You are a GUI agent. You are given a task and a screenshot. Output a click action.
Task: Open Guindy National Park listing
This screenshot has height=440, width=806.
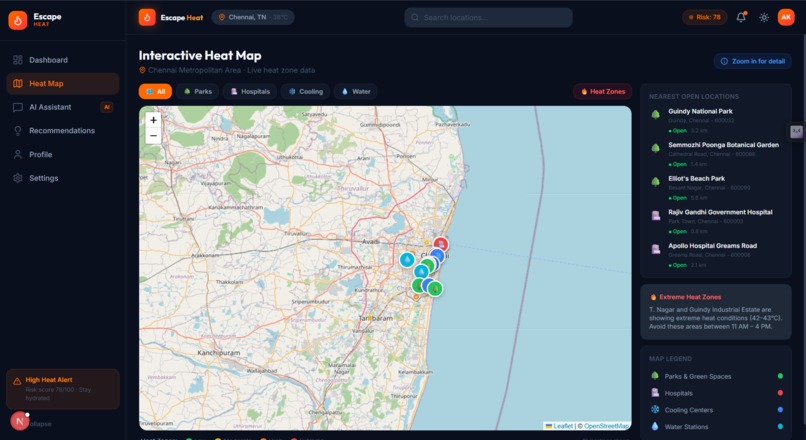[716, 121]
